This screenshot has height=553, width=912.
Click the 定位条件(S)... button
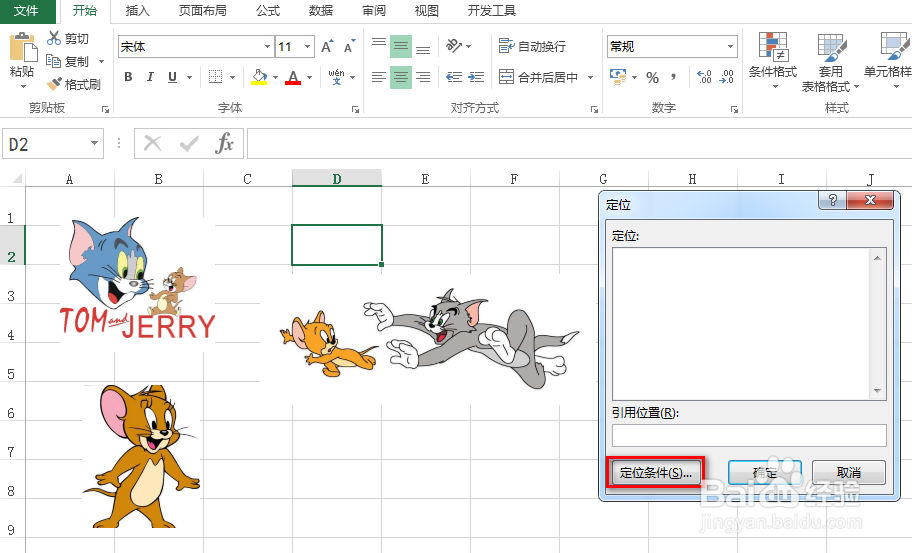click(x=656, y=472)
